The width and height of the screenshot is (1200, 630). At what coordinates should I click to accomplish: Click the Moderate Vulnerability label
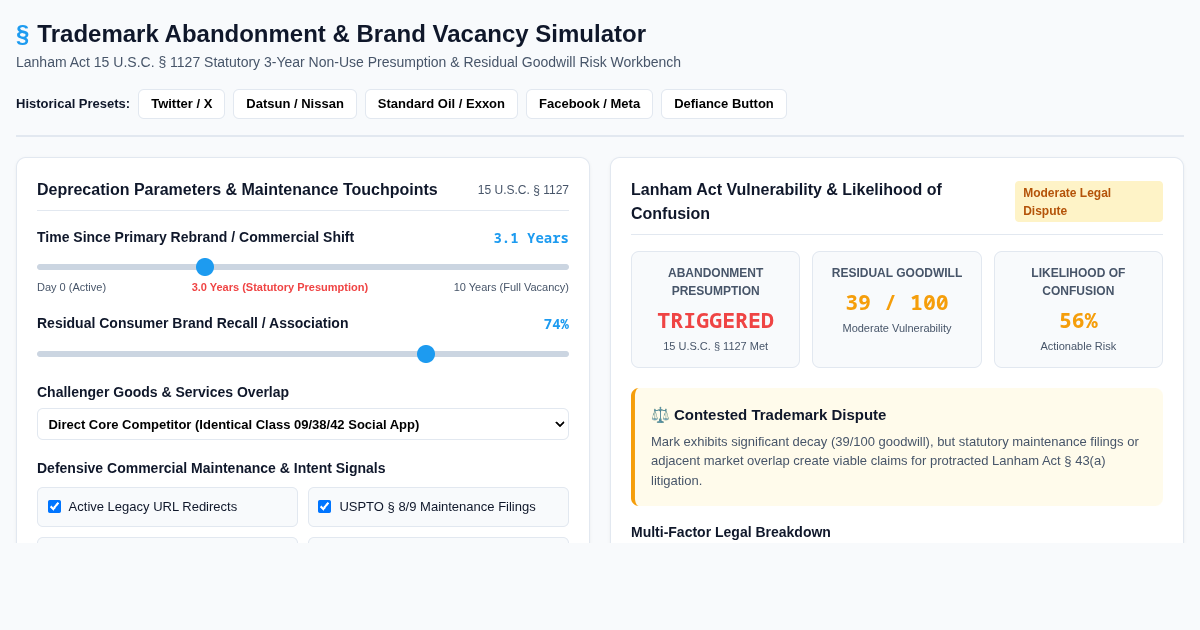click(897, 328)
